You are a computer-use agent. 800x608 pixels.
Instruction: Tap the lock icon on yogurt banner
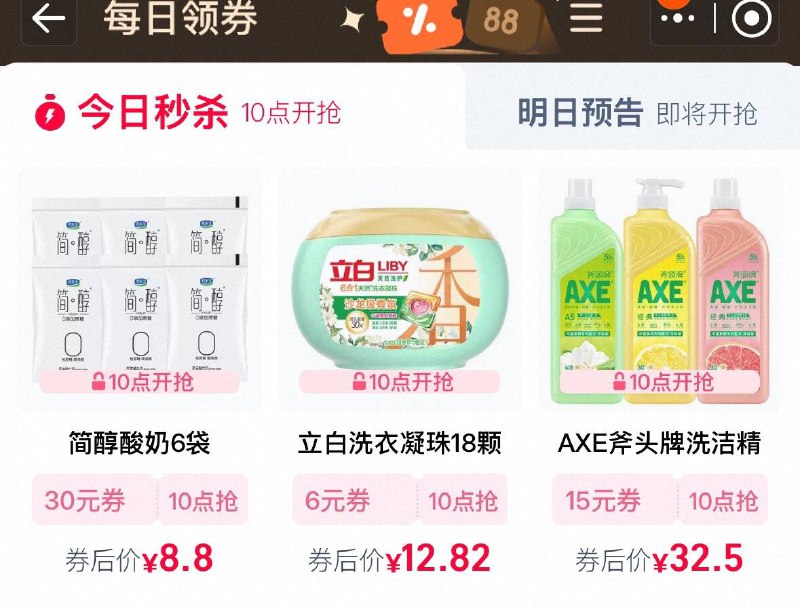98,381
